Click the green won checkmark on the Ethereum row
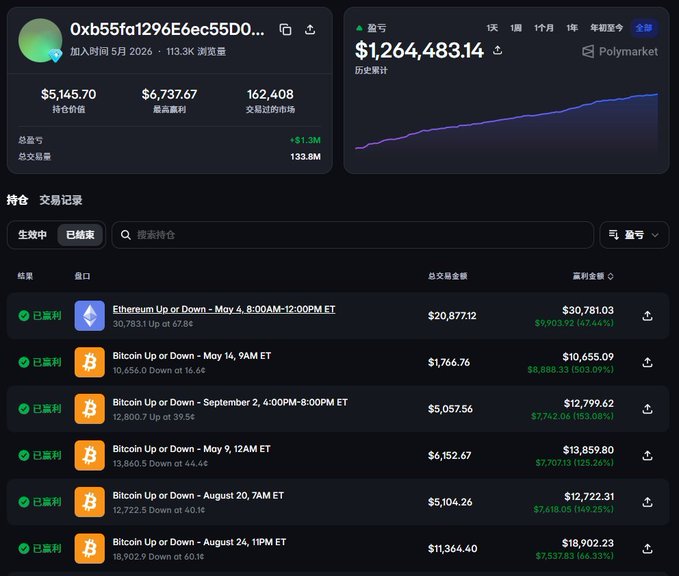This screenshot has width=679, height=576. [x=24, y=316]
